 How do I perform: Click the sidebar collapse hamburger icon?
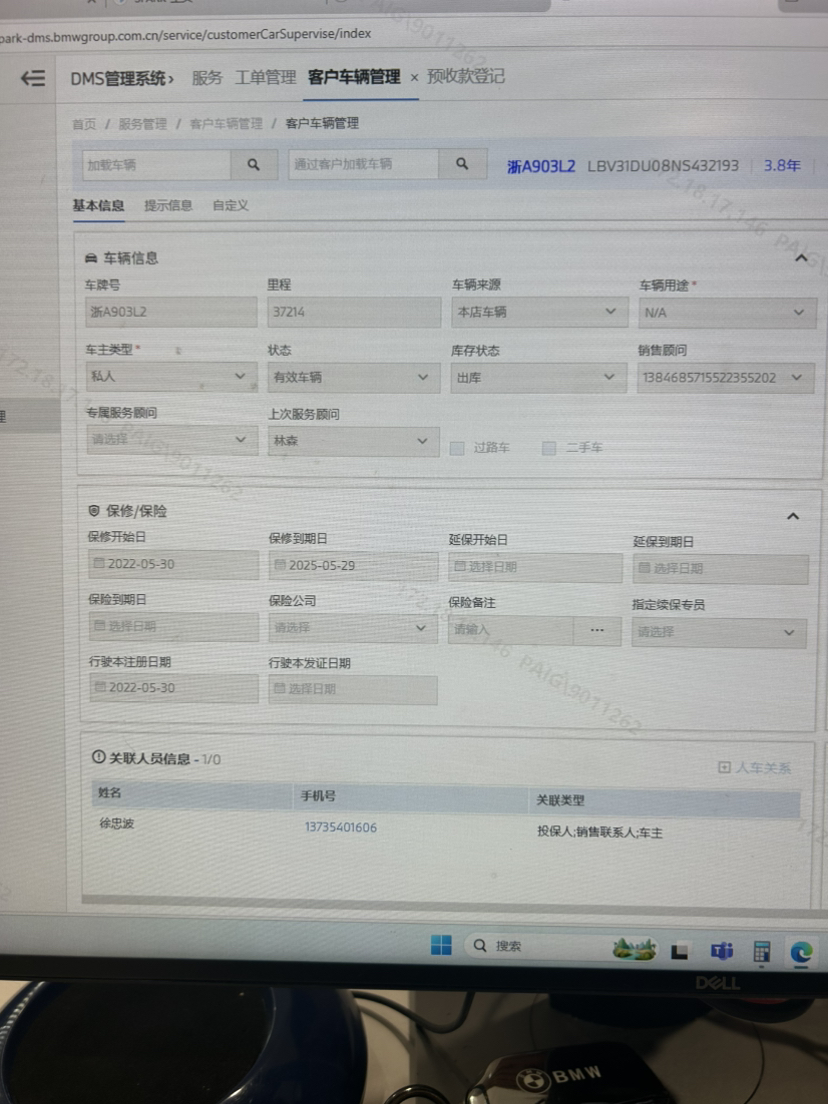[33, 78]
